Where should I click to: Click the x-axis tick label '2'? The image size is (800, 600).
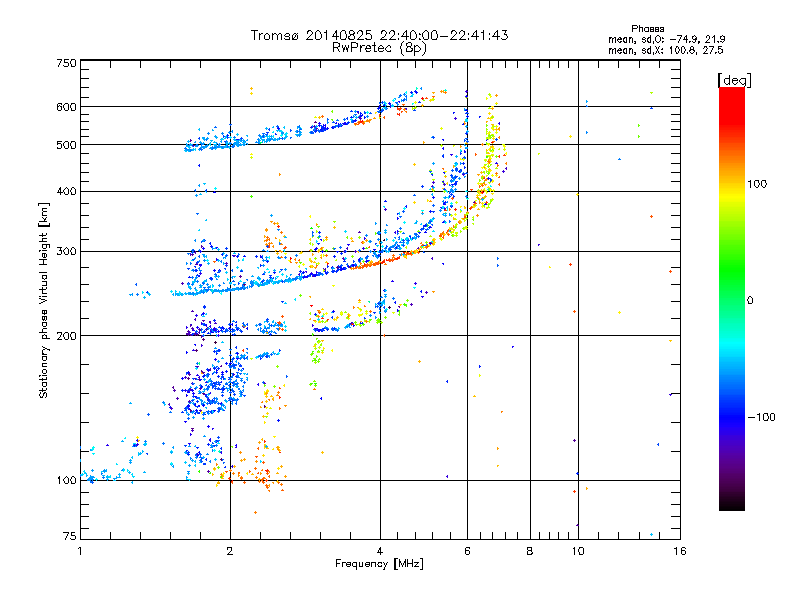point(230,551)
